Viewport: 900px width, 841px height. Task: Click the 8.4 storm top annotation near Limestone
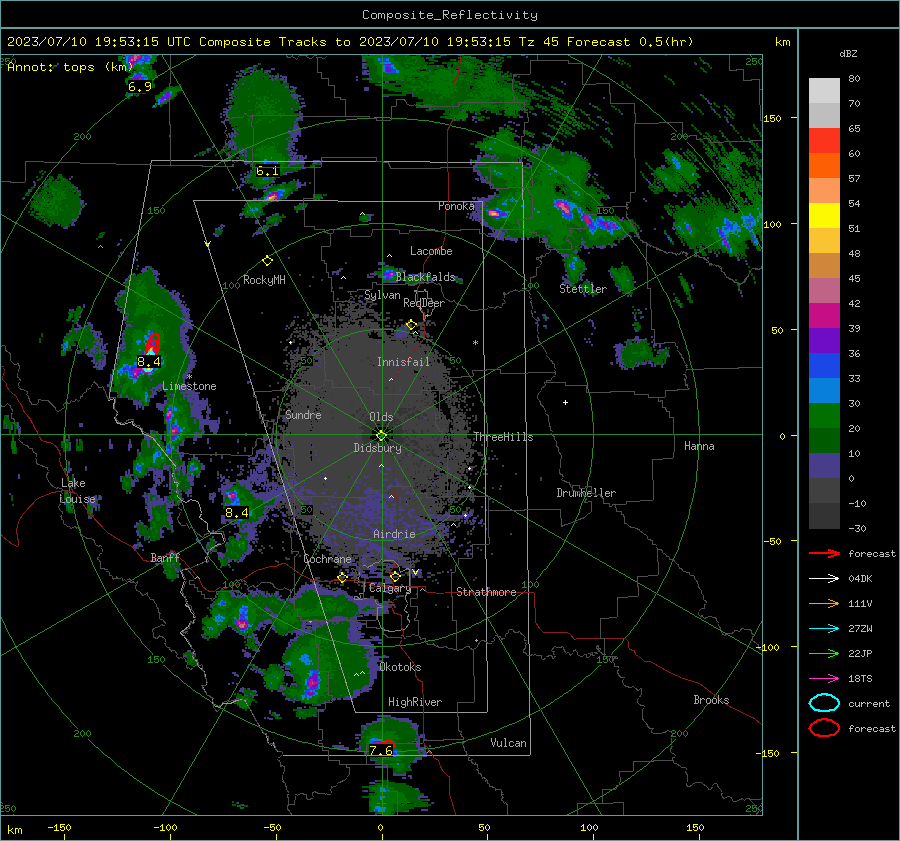click(x=149, y=362)
